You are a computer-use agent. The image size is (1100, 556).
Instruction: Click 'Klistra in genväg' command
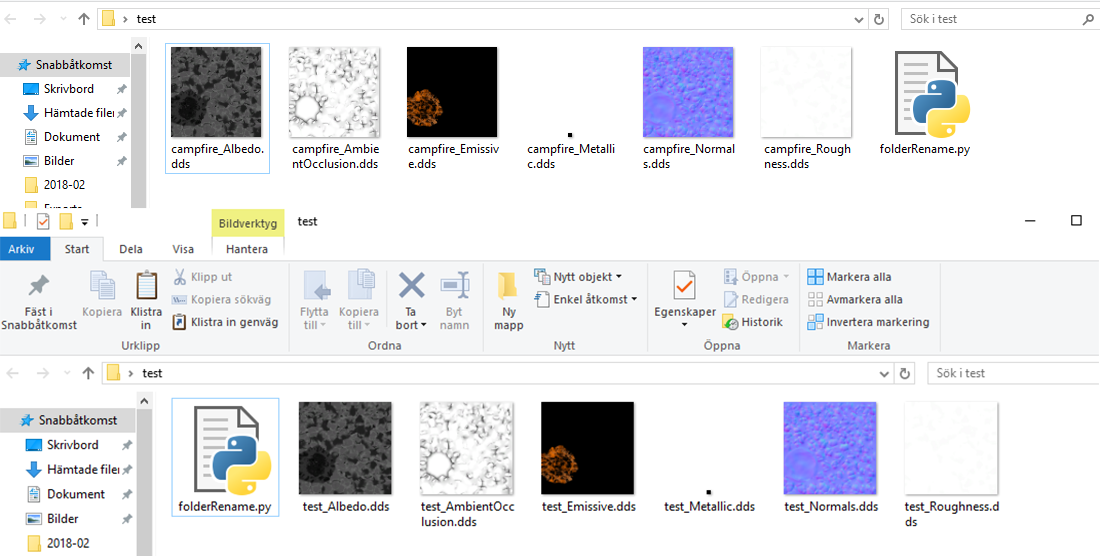[x=226, y=322]
